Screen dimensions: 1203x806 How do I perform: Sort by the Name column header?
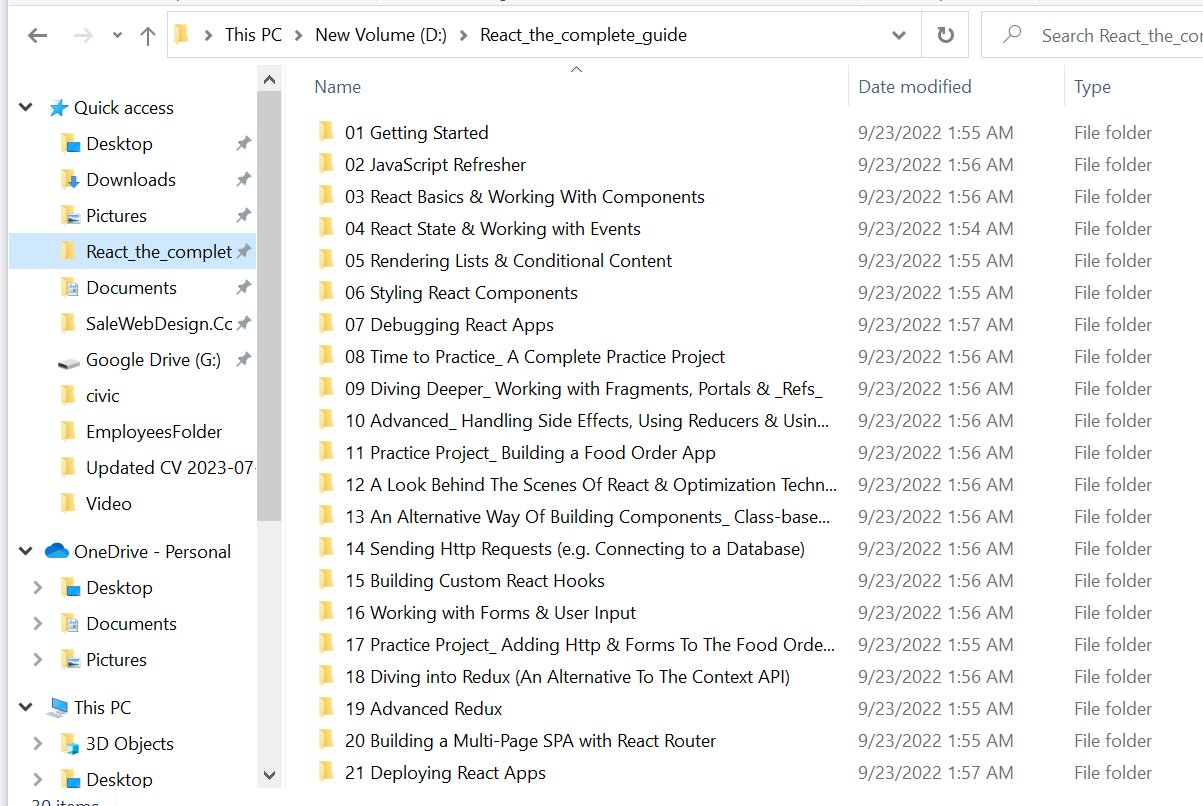point(337,87)
